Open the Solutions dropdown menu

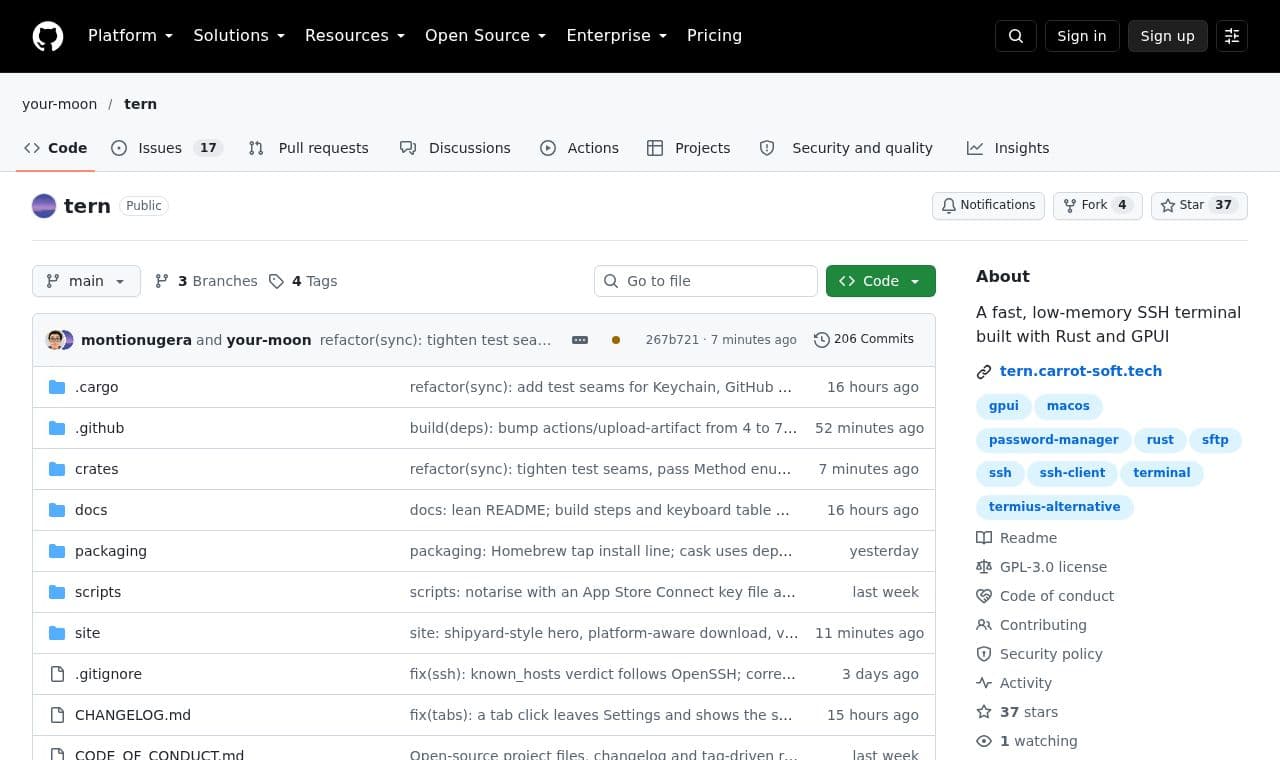click(239, 36)
